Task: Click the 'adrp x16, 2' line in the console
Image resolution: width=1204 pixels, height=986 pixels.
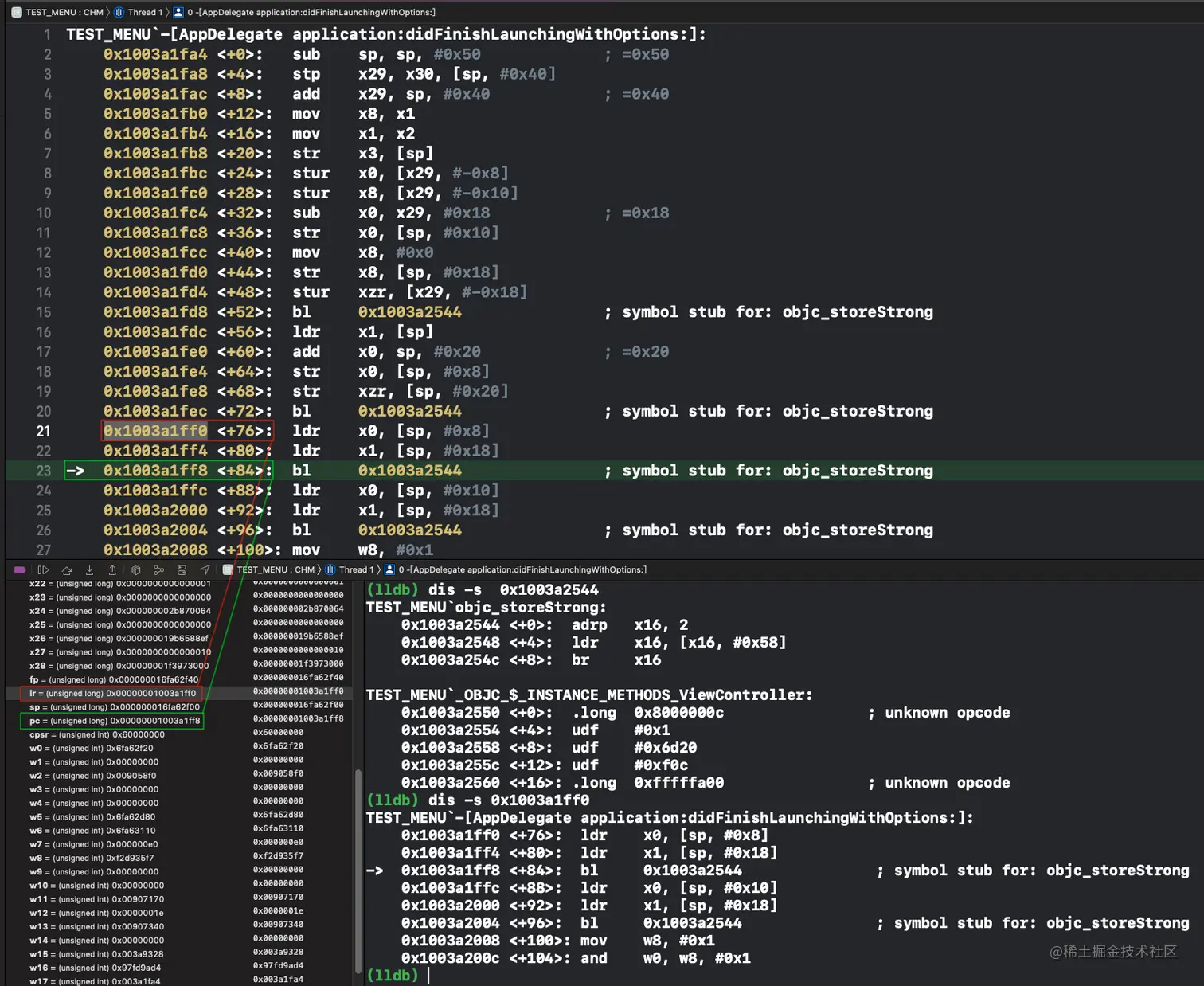Action: point(545,625)
